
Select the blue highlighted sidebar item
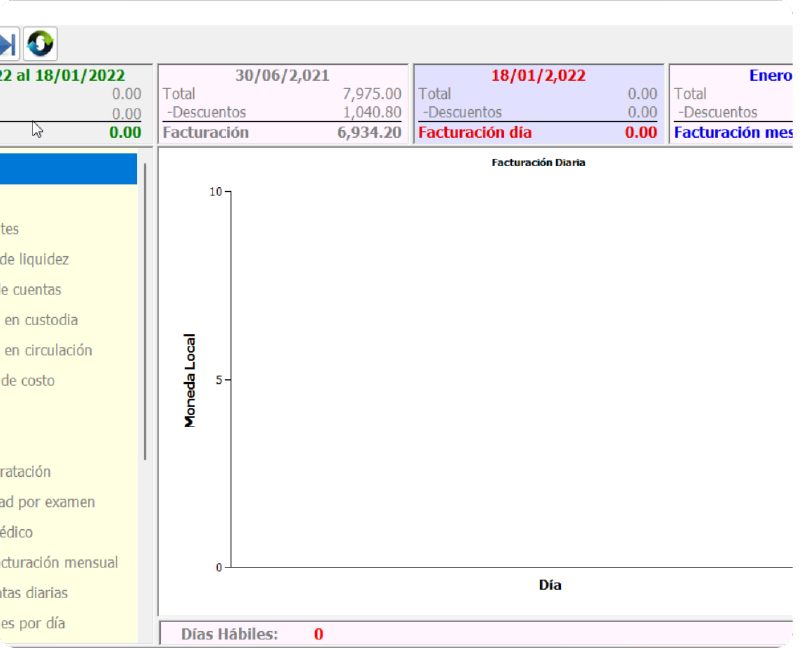tap(67, 169)
